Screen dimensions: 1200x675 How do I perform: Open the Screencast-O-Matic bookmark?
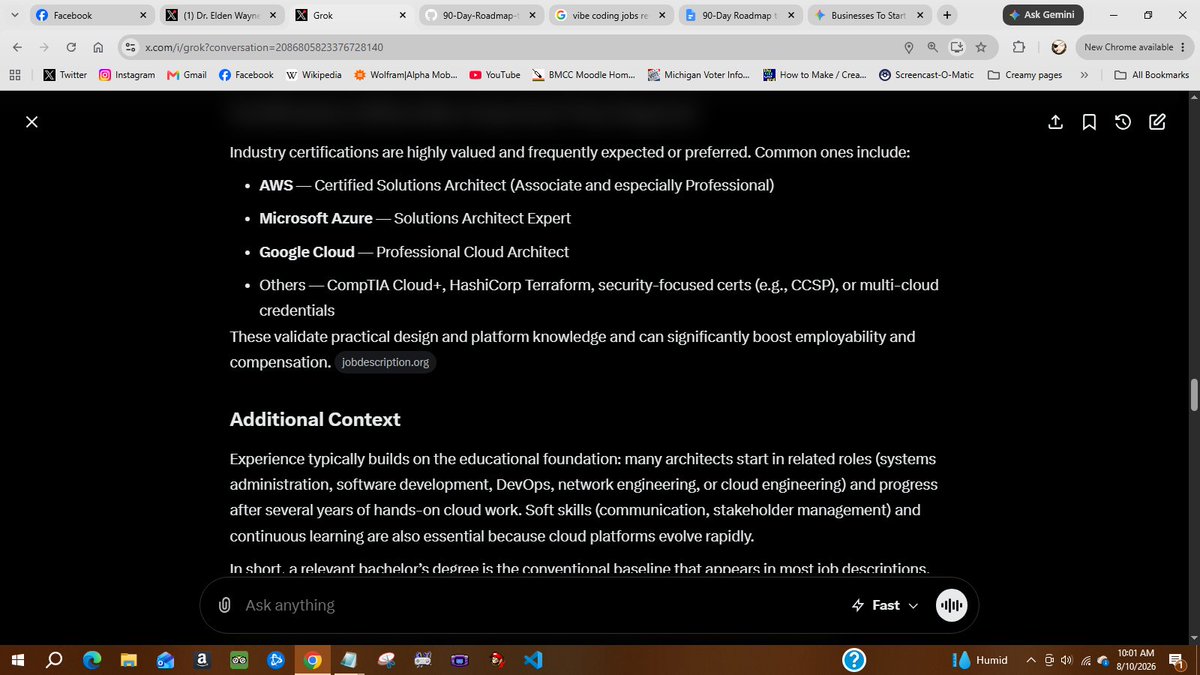pyautogui.click(x=929, y=75)
